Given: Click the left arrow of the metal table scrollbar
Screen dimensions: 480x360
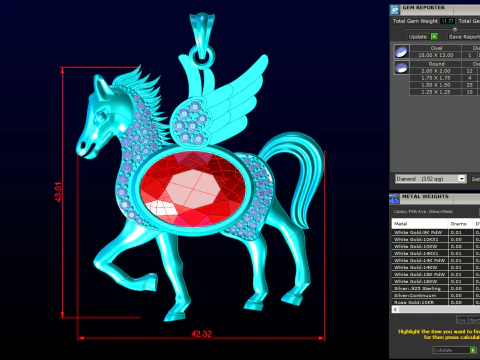Looking at the screenshot, I should pyautogui.click(x=395, y=309).
